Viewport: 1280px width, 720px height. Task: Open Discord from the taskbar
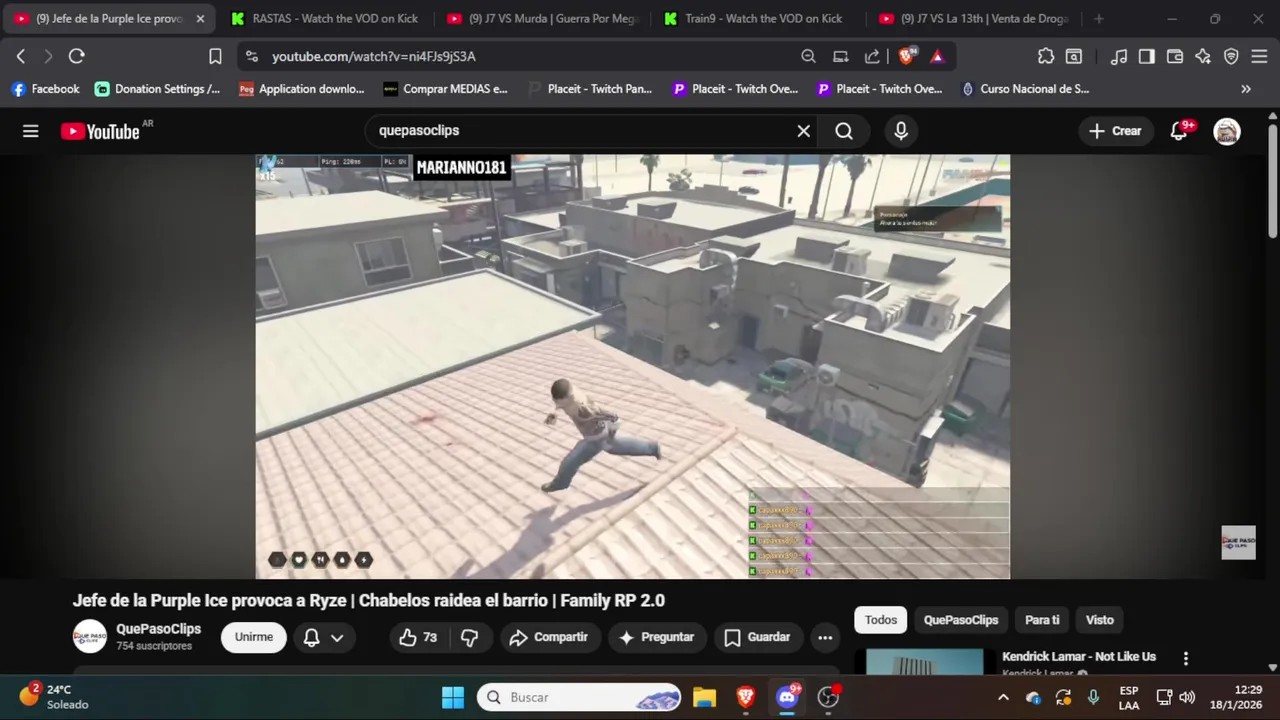(x=787, y=697)
